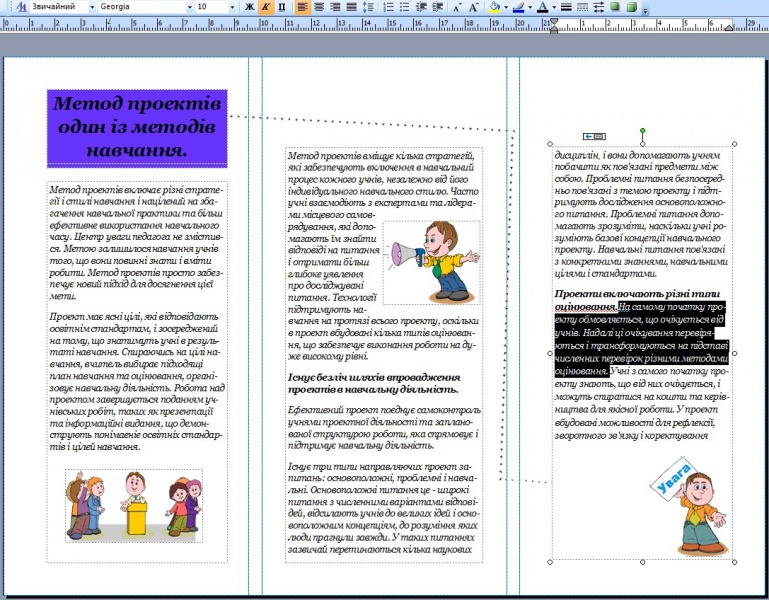Expand the font size dropdown showing 10
769x600 pixels.
tap(230, 7)
